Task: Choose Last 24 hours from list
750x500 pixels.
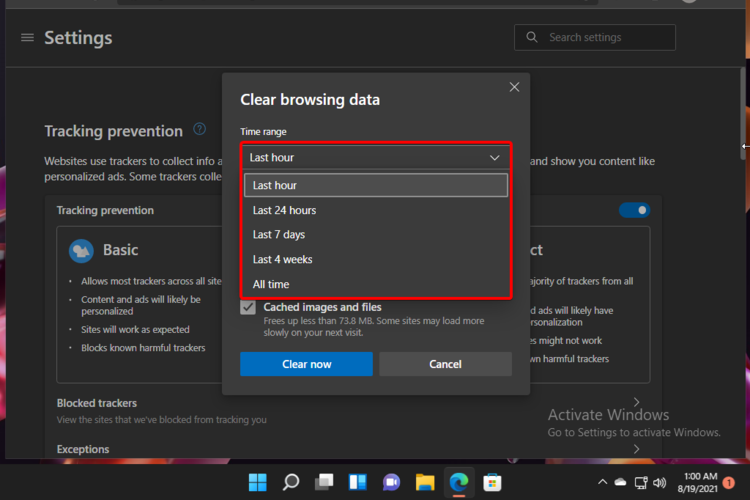Action: click(375, 210)
